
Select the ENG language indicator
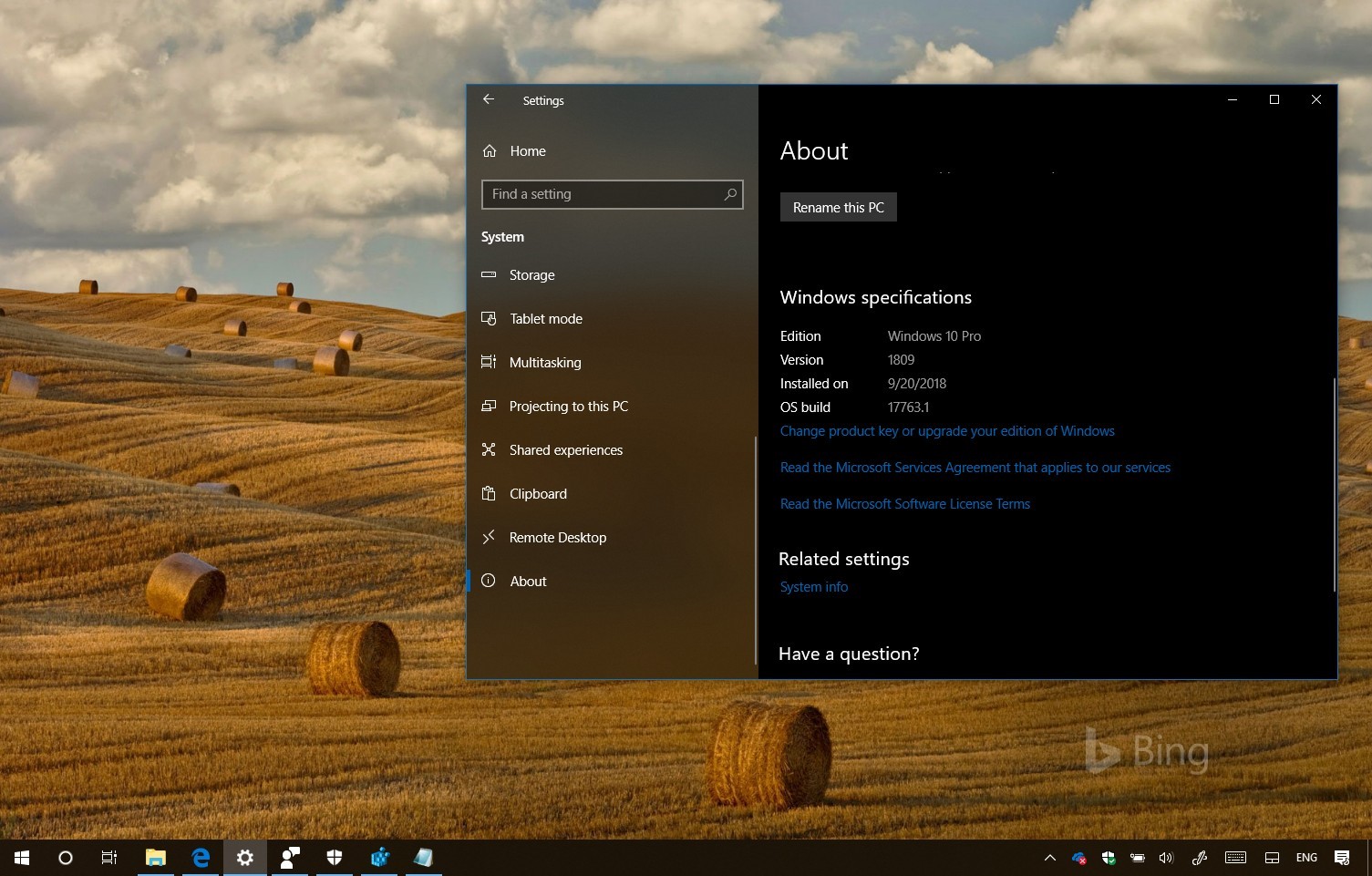(x=1306, y=858)
